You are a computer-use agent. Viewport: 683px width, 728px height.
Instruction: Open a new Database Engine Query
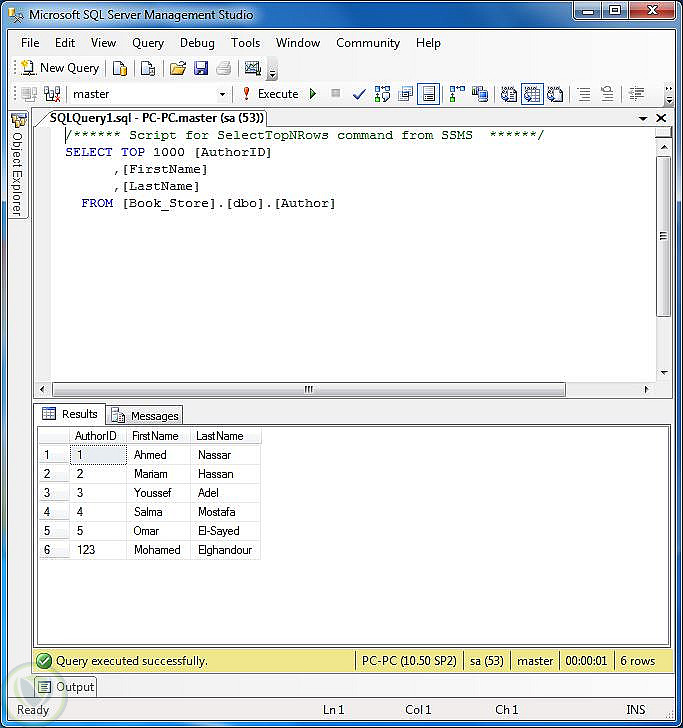[120, 68]
